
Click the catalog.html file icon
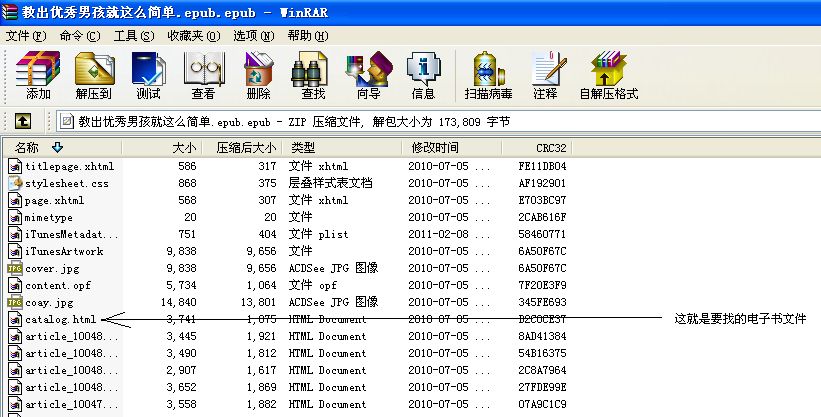15,320
